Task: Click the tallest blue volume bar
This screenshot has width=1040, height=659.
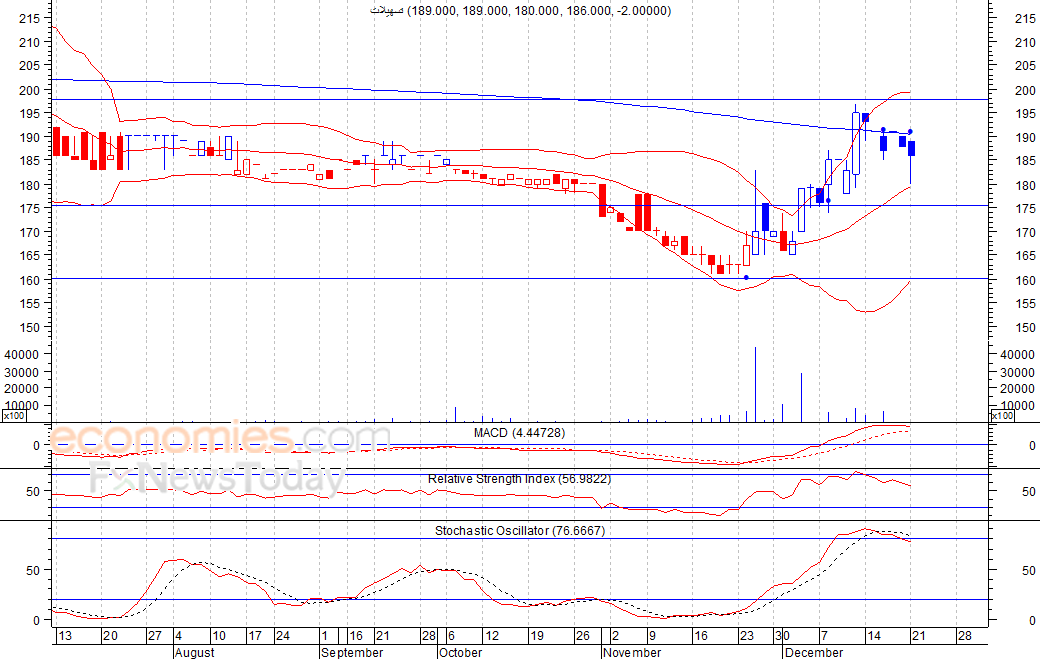Action: 755,384
